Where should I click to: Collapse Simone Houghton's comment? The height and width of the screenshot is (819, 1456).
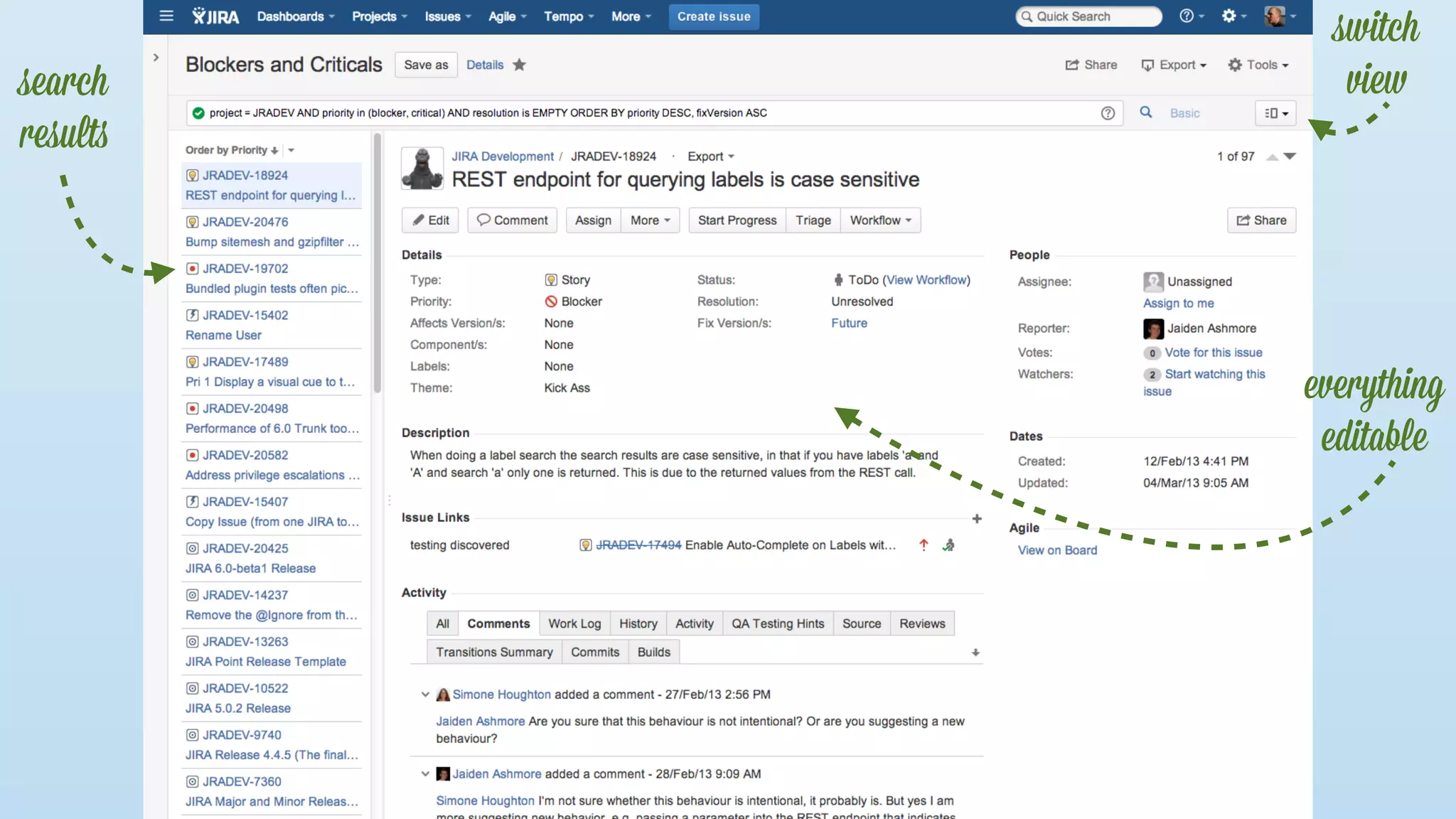point(425,695)
